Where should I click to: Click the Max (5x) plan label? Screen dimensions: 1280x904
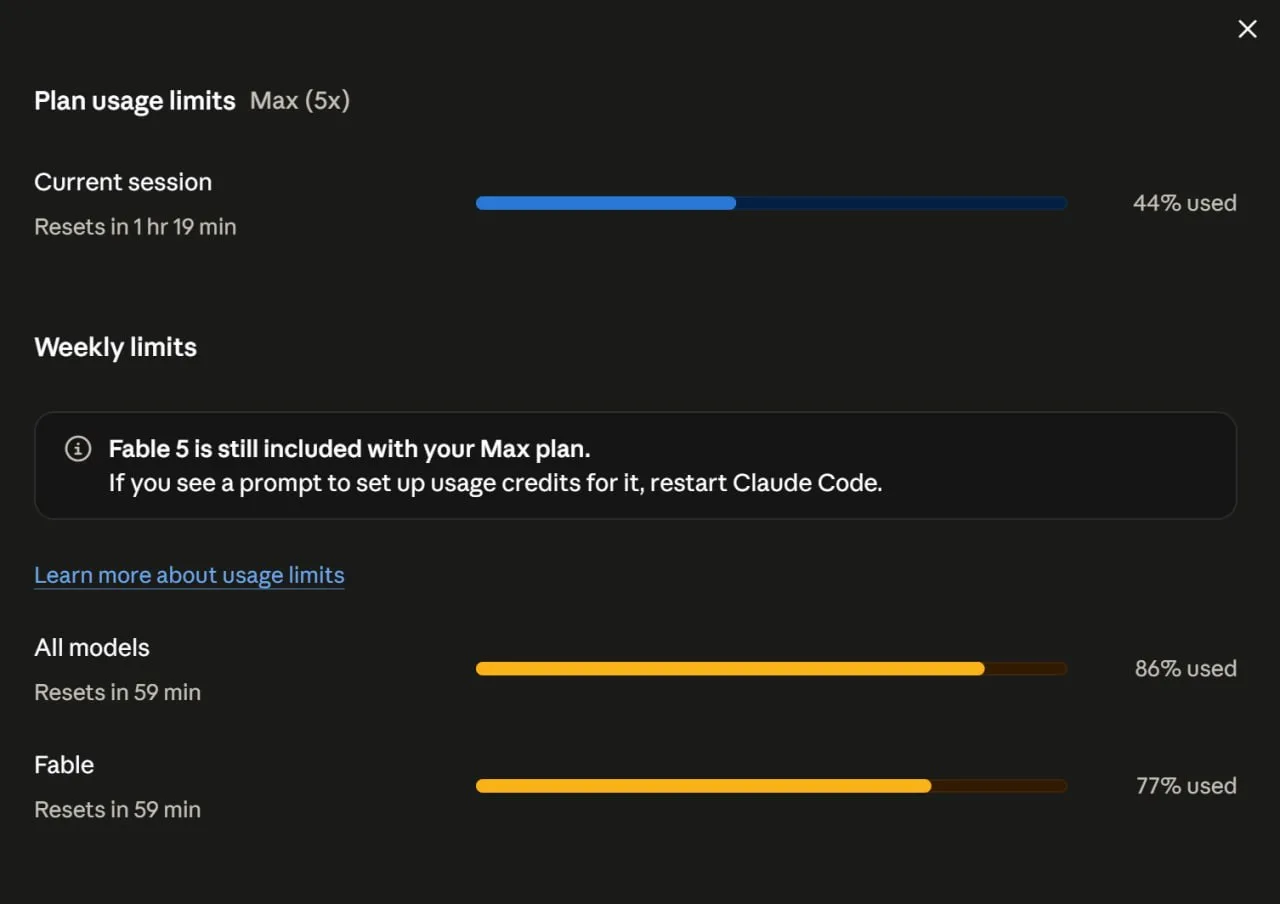click(300, 101)
